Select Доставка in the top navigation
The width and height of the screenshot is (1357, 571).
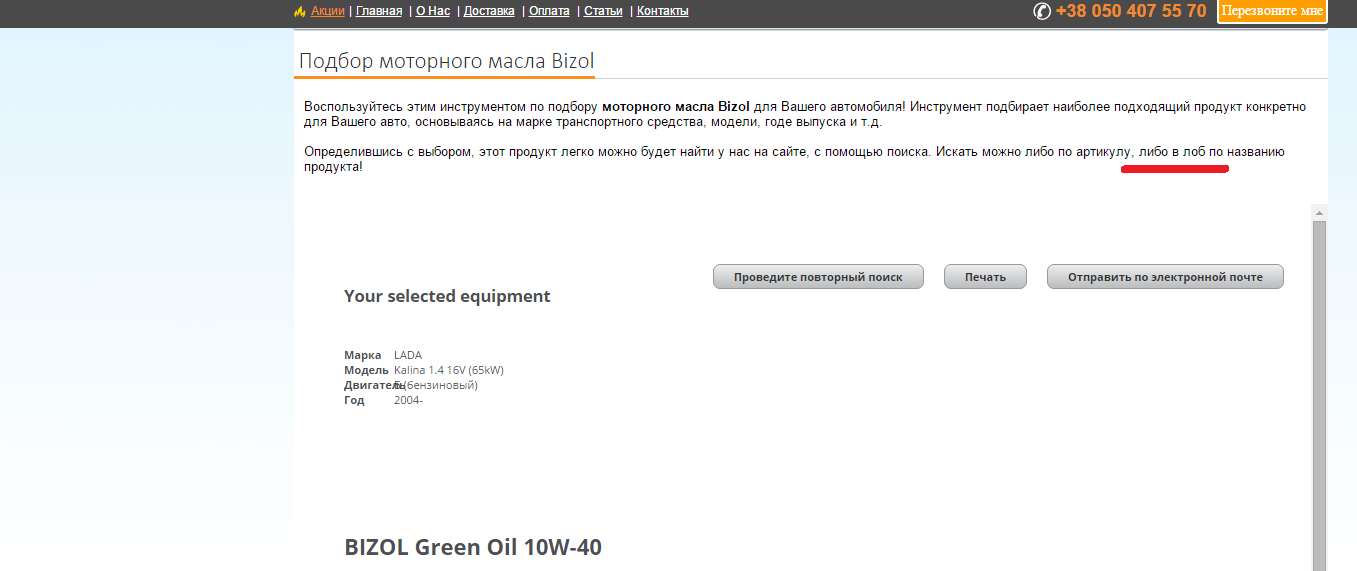pos(489,11)
